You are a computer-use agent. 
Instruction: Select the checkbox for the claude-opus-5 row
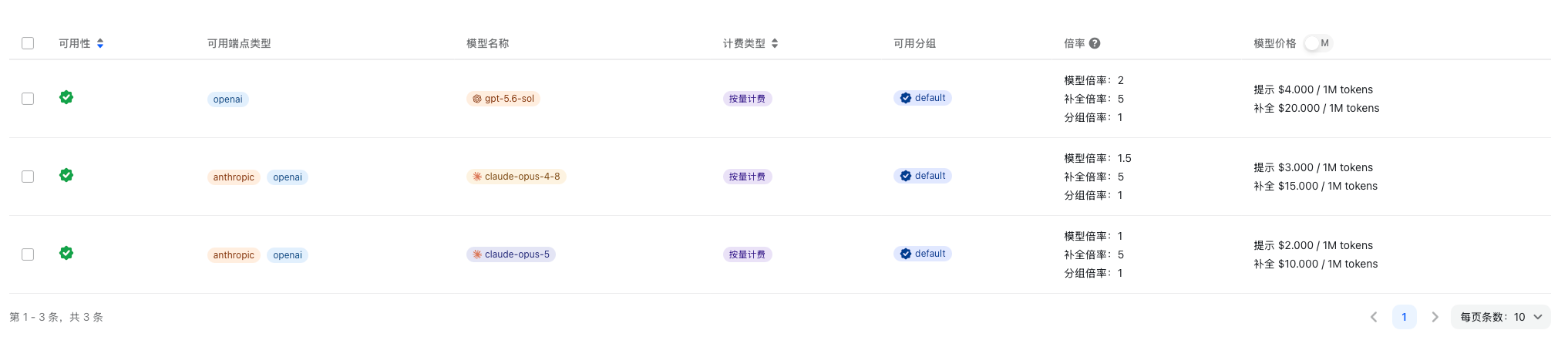pos(28,254)
